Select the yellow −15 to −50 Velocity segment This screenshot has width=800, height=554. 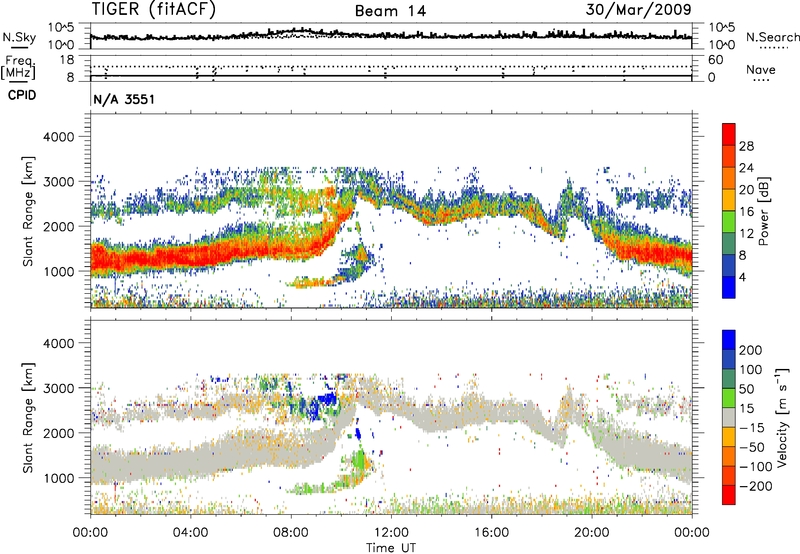click(x=729, y=437)
